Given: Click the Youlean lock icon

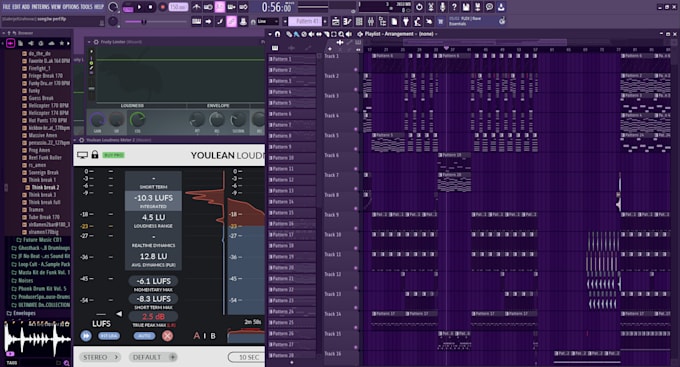Looking at the screenshot, I should coord(95,155).
